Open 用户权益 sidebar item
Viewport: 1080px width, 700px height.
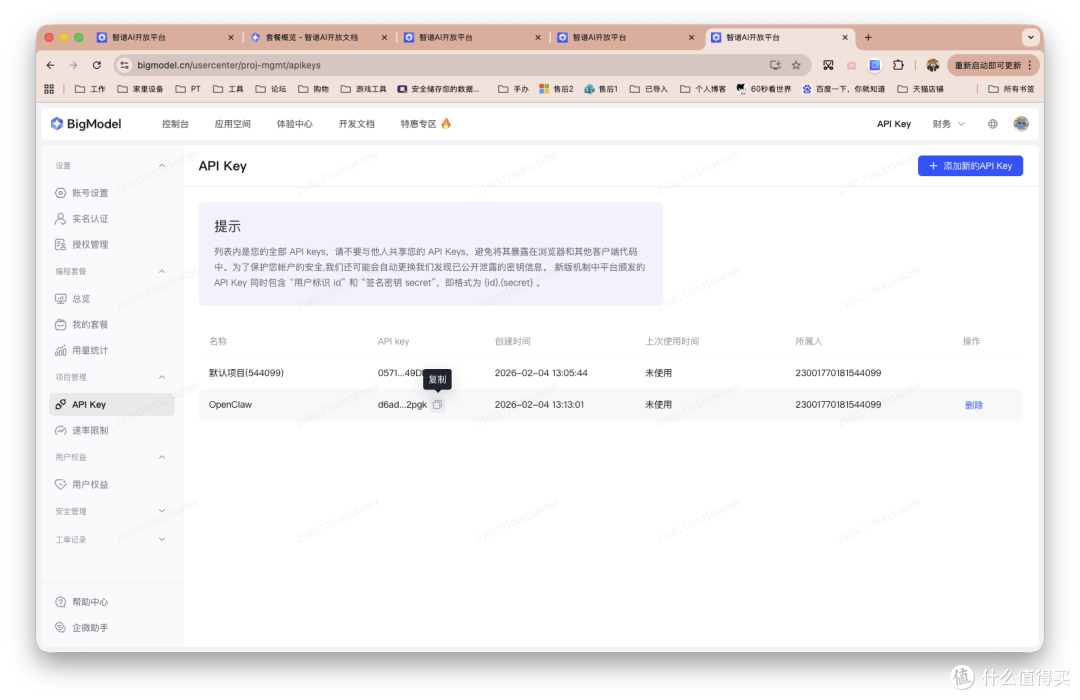[81, 485]
